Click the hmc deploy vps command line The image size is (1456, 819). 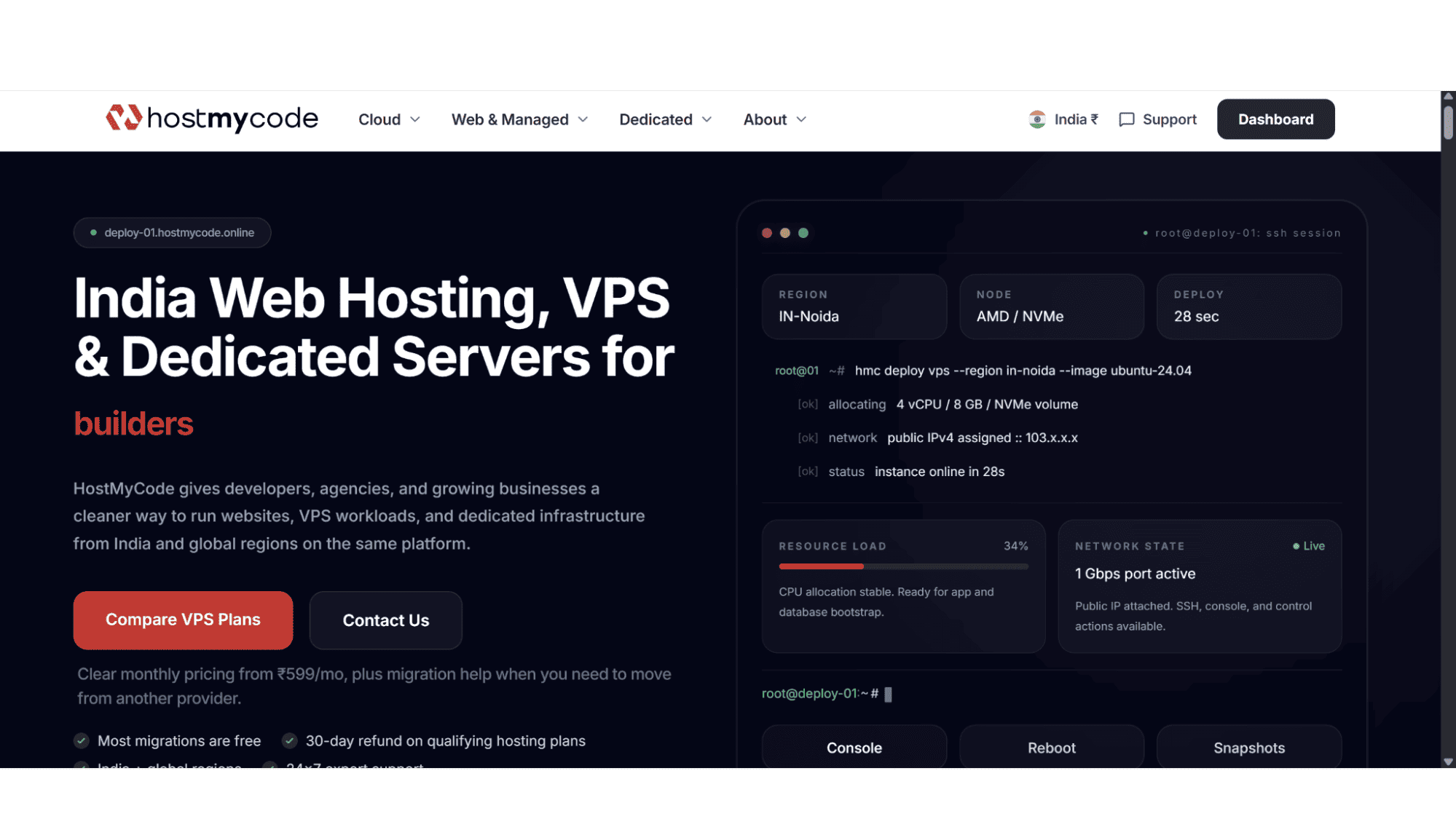[1023, 371]
